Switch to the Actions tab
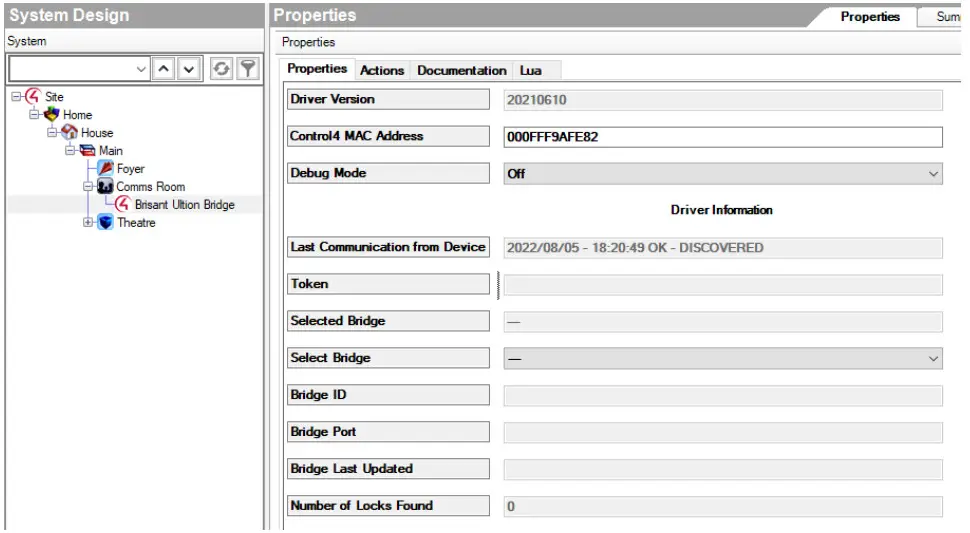The image size is (970, 533). click(382, 70)
